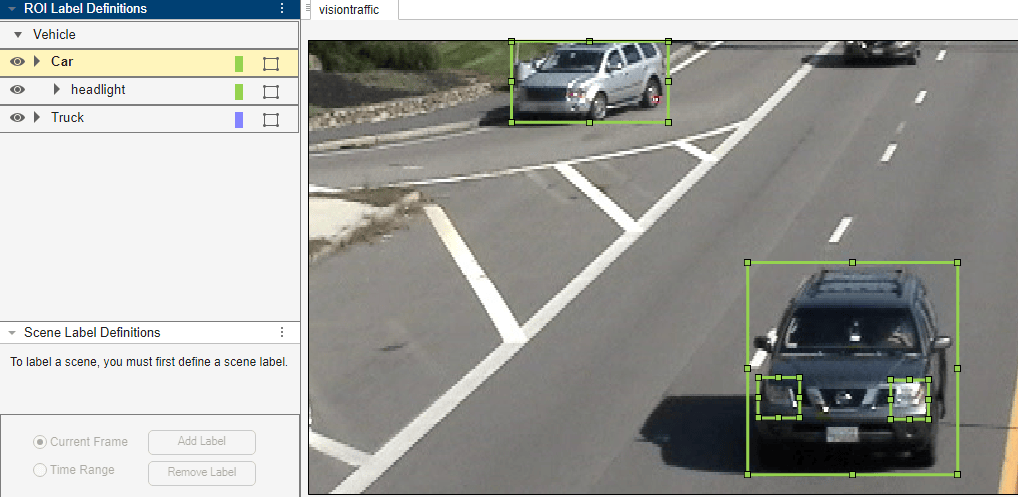The image size is (1018, 497).
Task: Select the Time Range radio button
Action: pos(40,470)
